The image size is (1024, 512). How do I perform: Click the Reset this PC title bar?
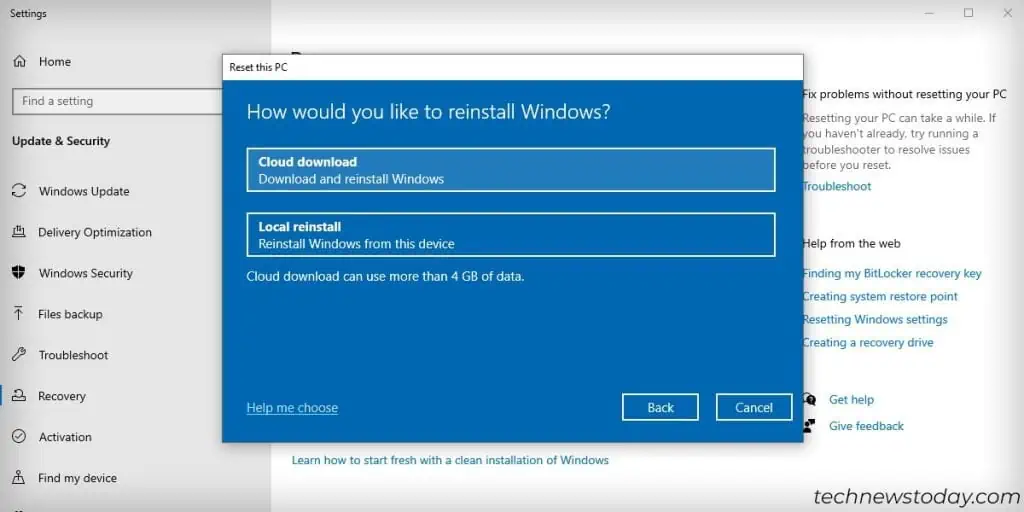click(x=513, y=67)
